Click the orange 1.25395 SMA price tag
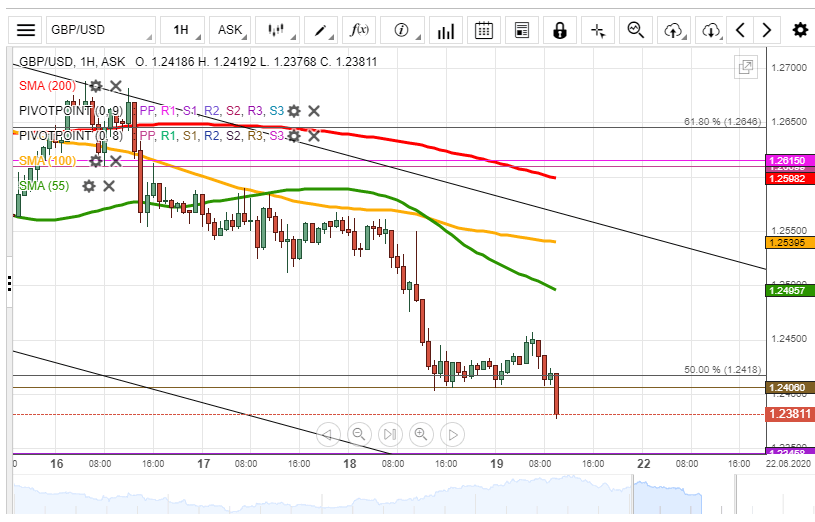815x522 pixels. pyautogui.click(x=790, y=243)
